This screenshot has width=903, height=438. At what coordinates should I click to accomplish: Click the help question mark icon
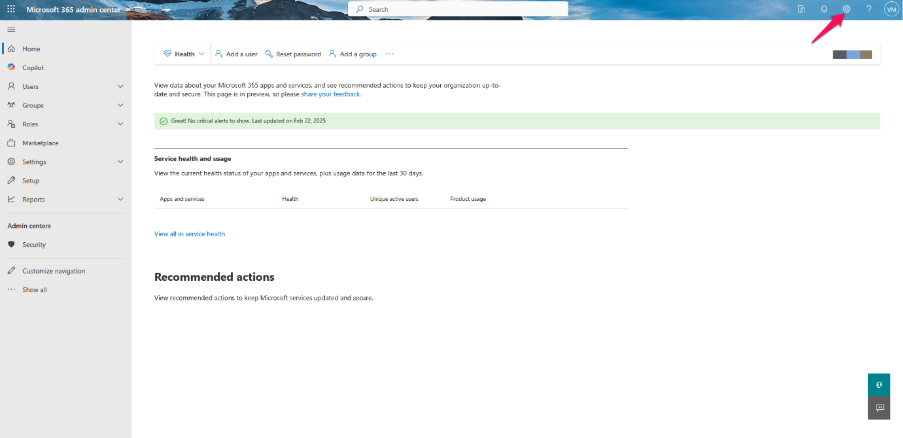[868, 9]
